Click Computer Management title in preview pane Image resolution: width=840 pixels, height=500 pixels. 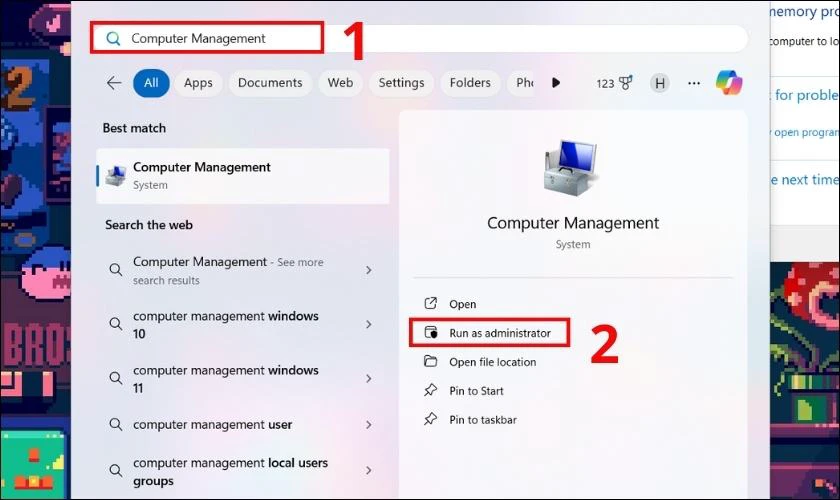[573, 223]
